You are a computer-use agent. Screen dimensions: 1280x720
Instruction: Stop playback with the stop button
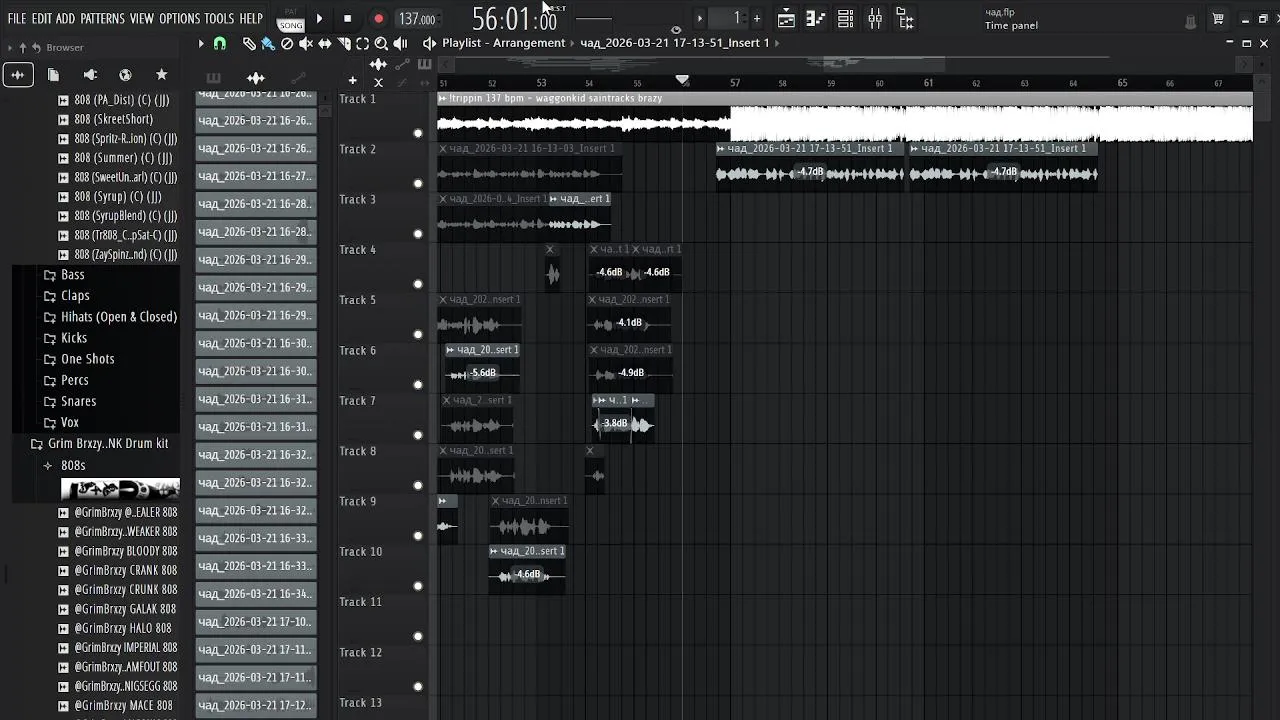(x=347, y=18)
